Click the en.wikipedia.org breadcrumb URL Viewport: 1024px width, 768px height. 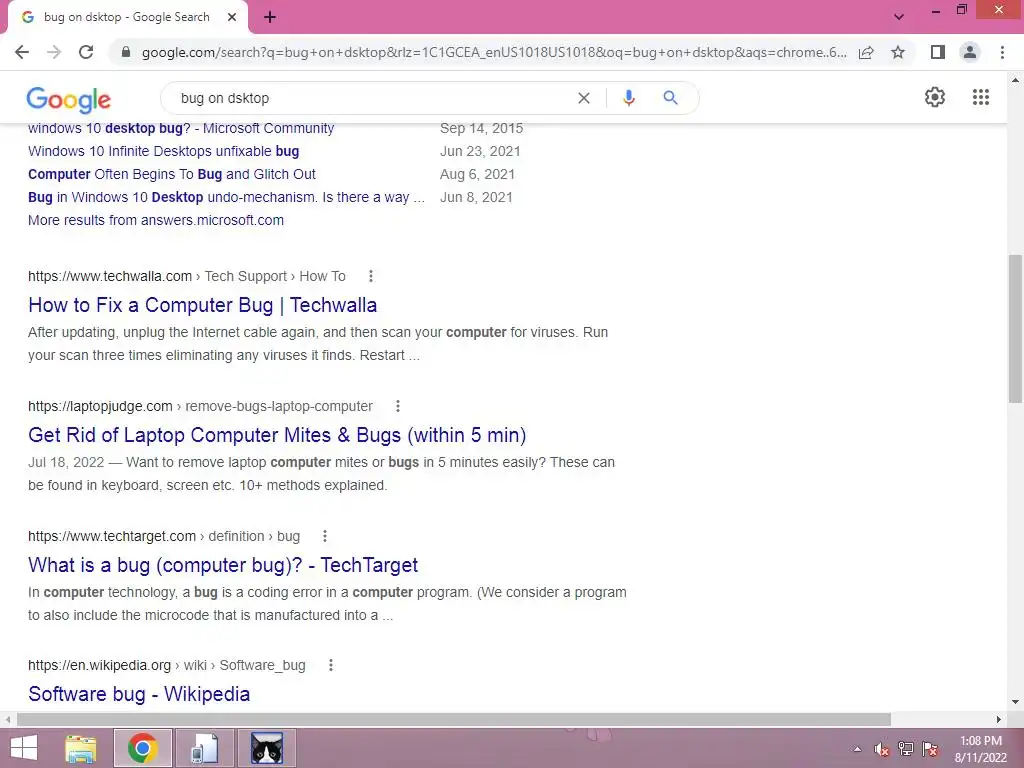coord(167,665)
